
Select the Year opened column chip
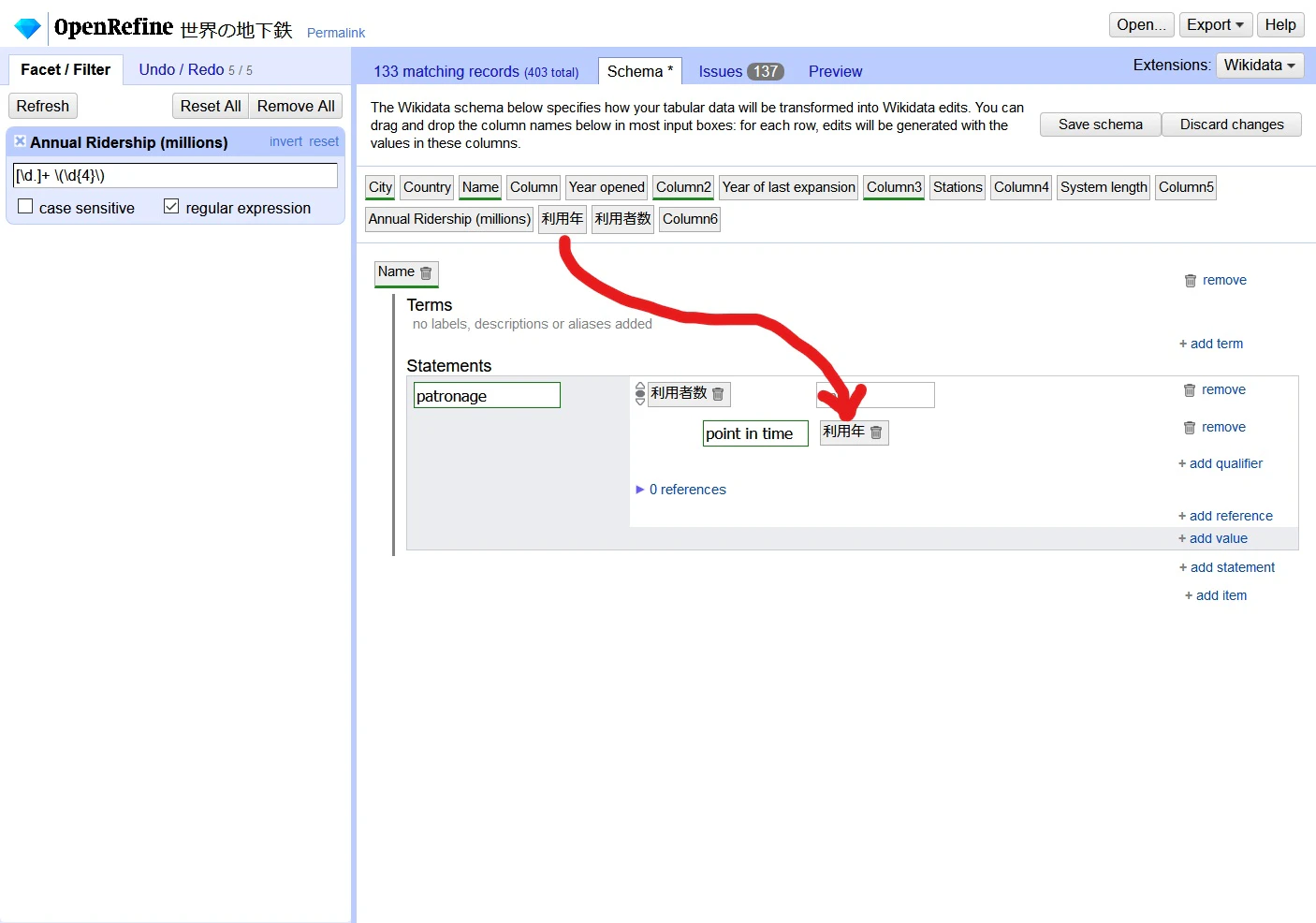point(607,187)
